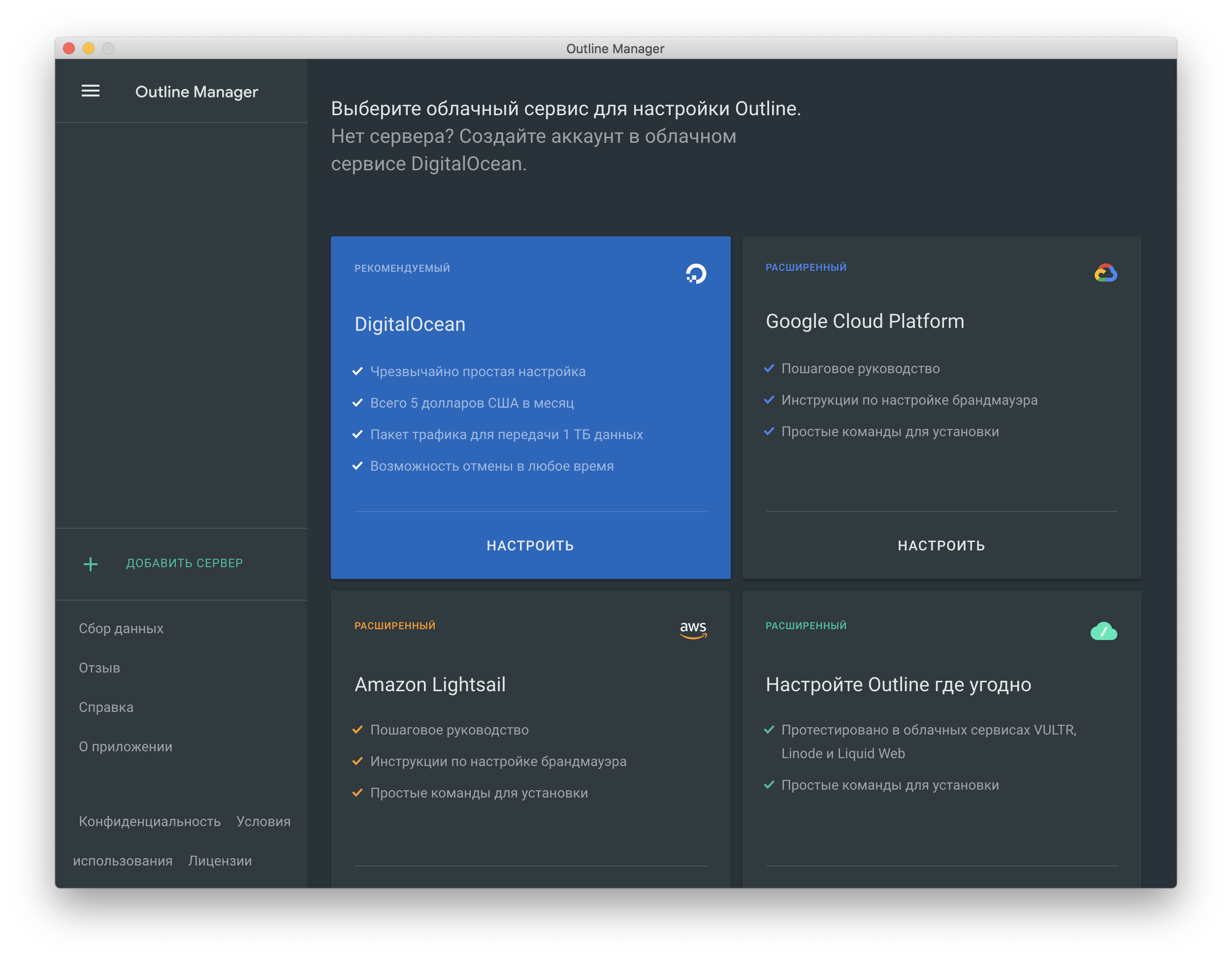Screen dimensions: 1232x961
Task: Click Пошаговое руководство on the Amazon Lightsail card
Action: (x=449, y=730)
